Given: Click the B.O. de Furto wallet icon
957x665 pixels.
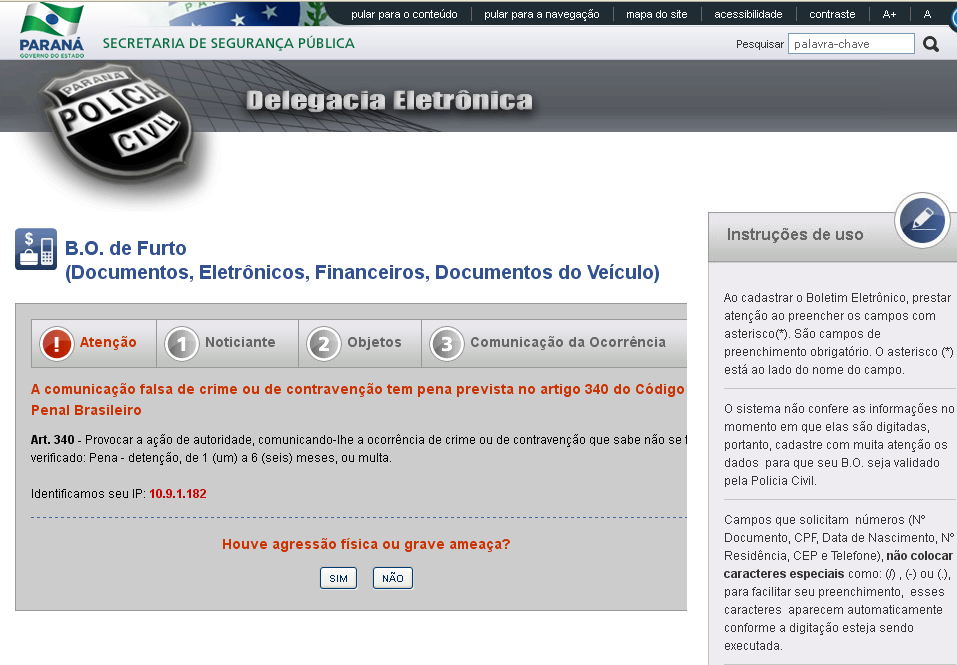Looking at the screenshot, I should 36,249.
